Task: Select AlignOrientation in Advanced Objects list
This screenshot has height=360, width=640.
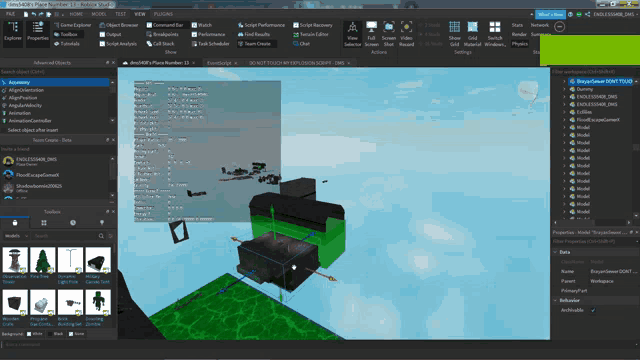Action: coord(55,90)
